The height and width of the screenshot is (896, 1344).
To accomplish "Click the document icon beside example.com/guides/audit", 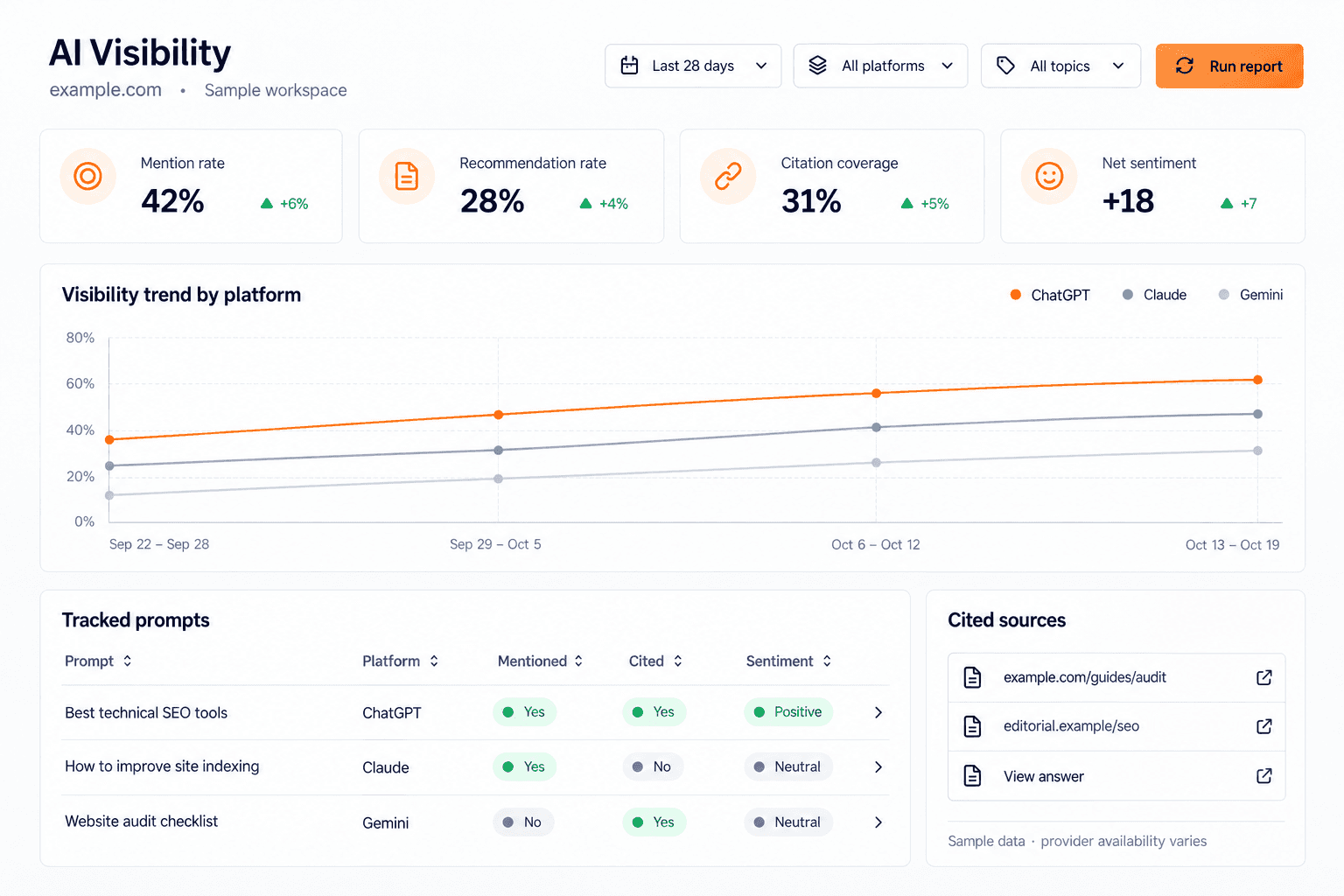I will (x=972, y=677).
